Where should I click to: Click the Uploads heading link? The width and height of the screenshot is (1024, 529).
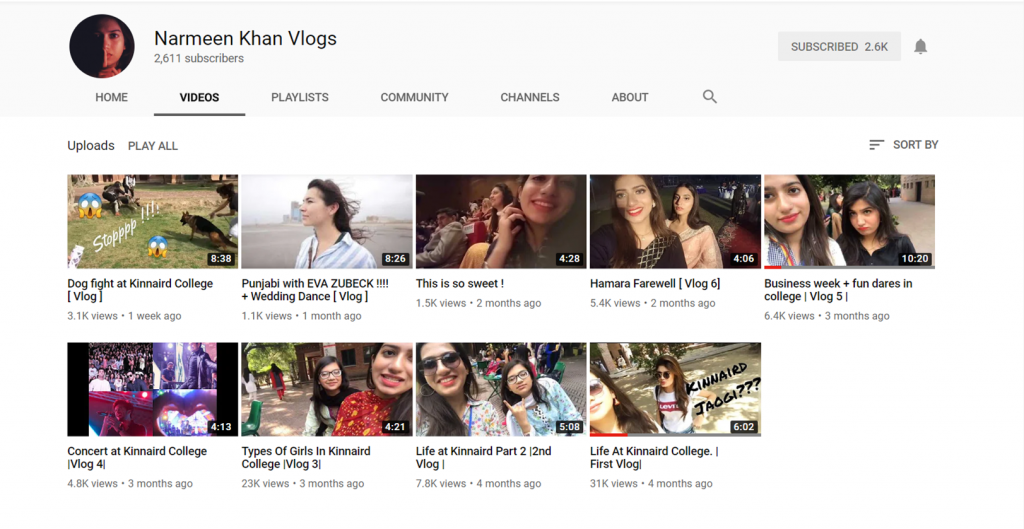(x=91, y=146)
